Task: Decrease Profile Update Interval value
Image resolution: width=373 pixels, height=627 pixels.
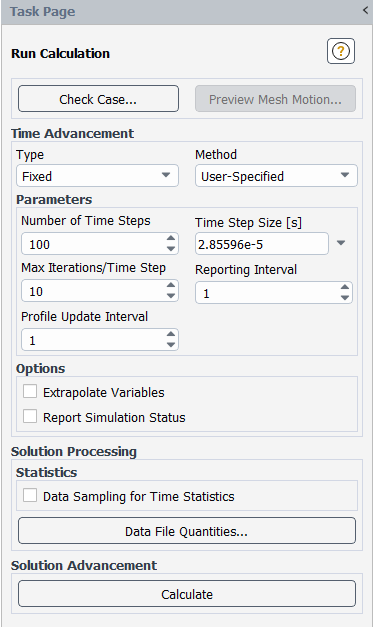Action: coord(171,345)
